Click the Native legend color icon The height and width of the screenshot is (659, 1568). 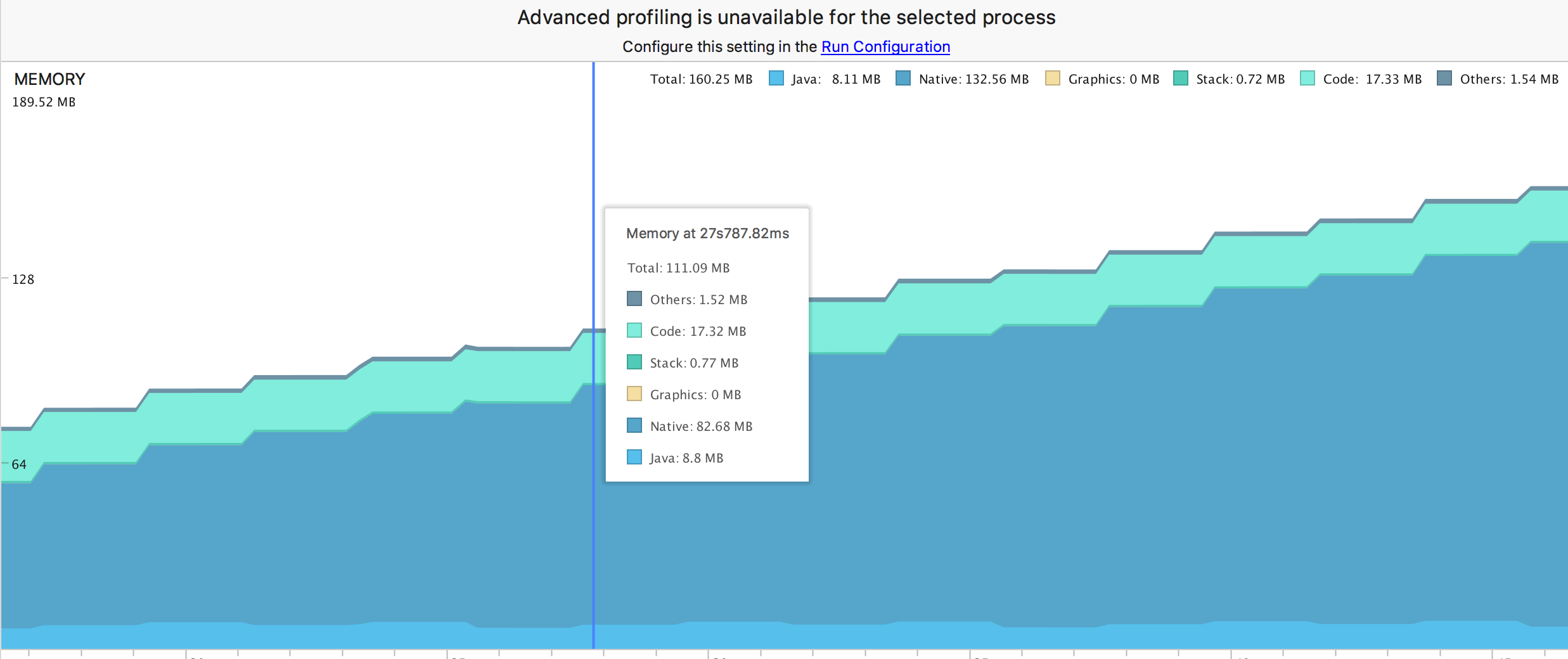tap(904, 79)
